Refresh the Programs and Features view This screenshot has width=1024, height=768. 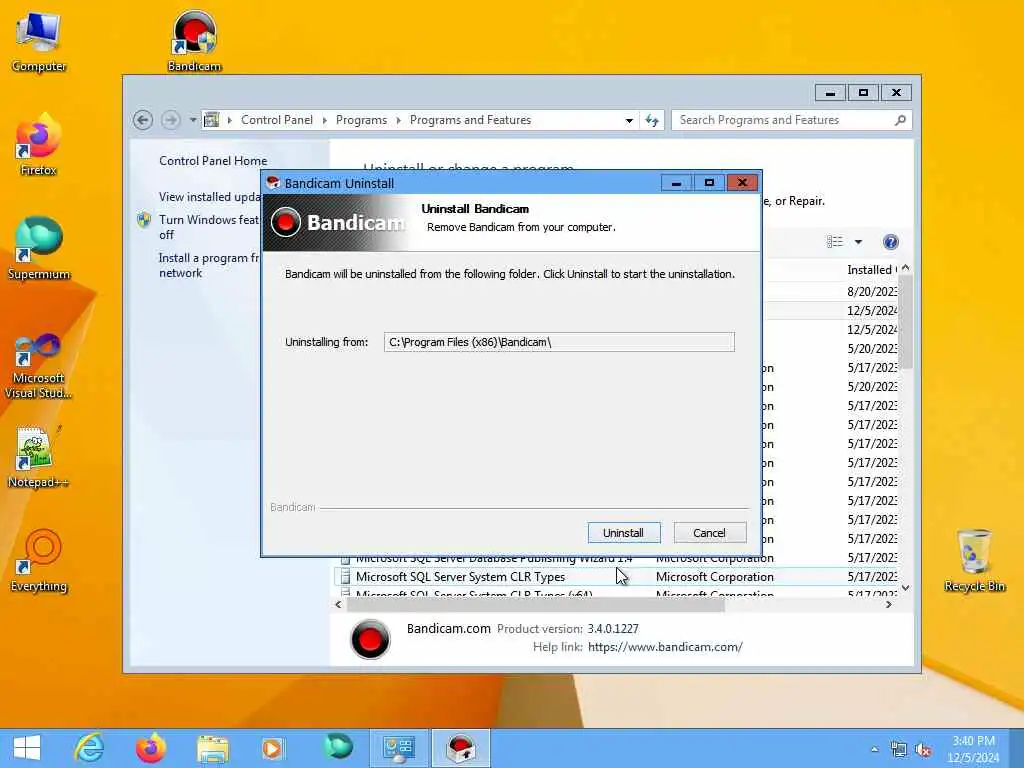coord(652,120)
